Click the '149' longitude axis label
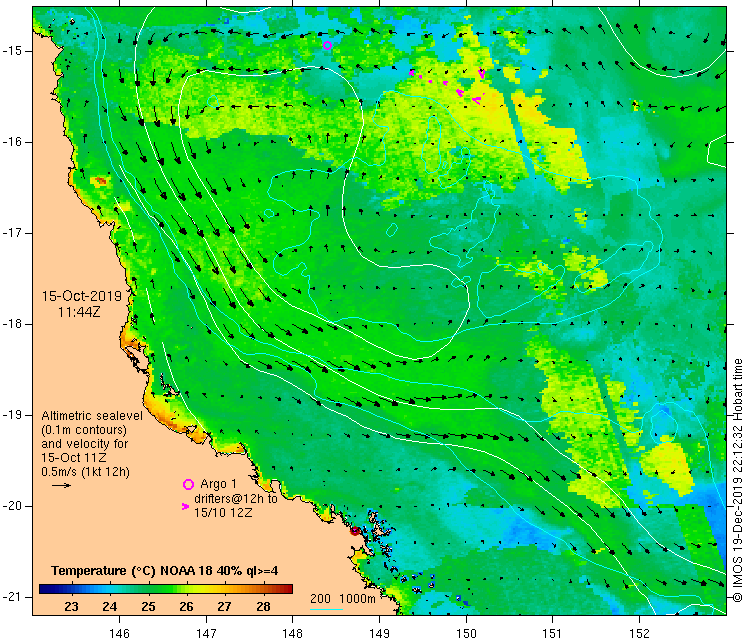Screen dimensions: 750x640 pyautogui.click(x=379, y=633)
